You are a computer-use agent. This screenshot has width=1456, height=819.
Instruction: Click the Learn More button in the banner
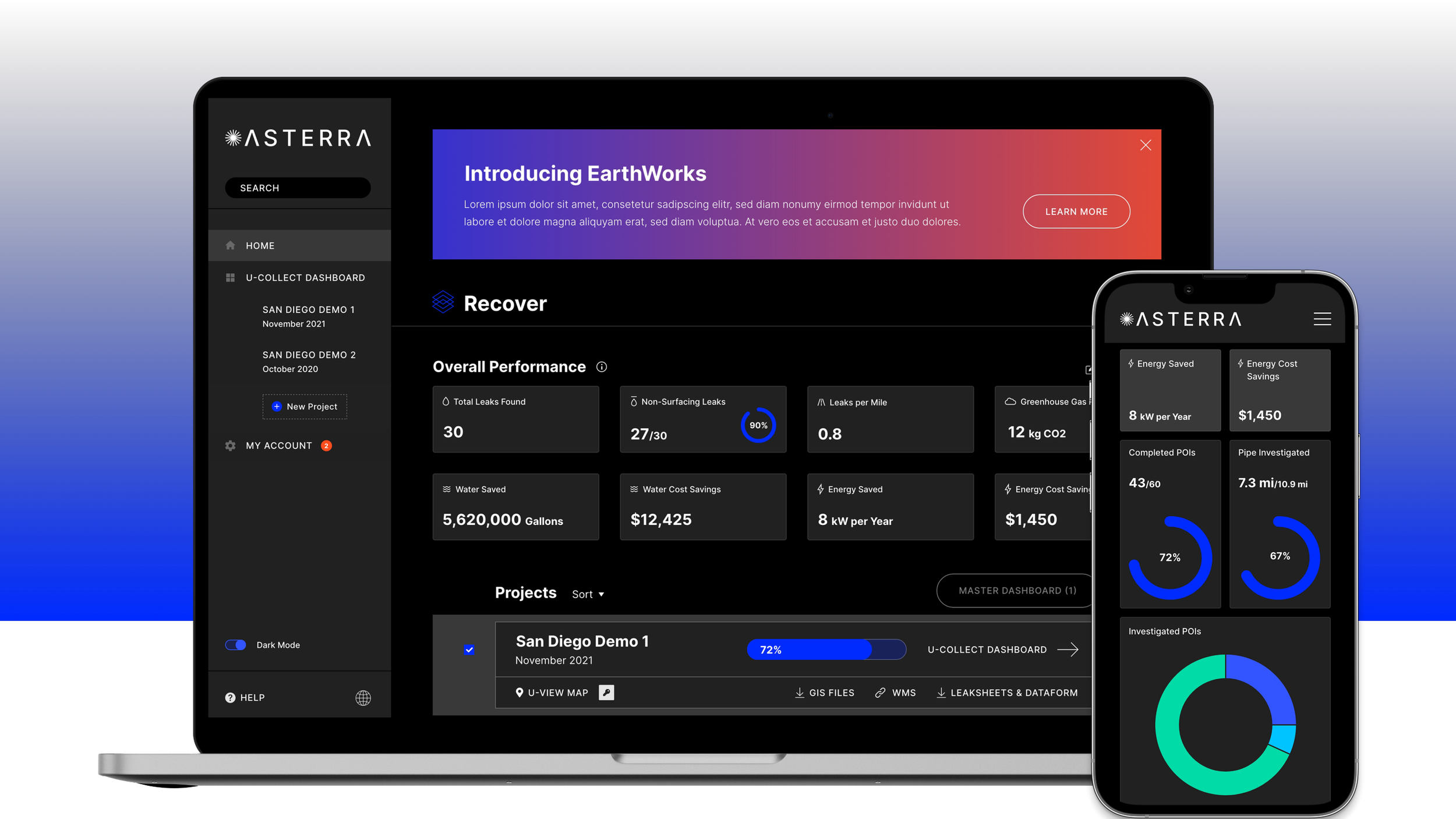1076,211
